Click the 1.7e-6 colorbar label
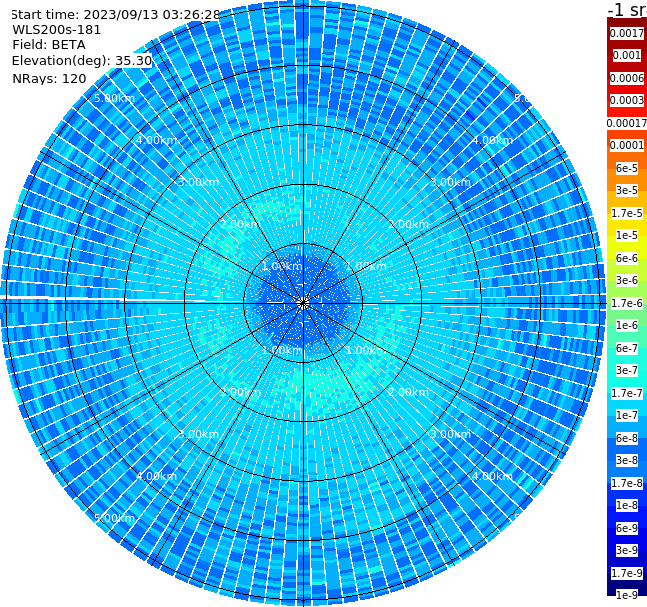This screenshot has width=647, height=607. [627, 303]
